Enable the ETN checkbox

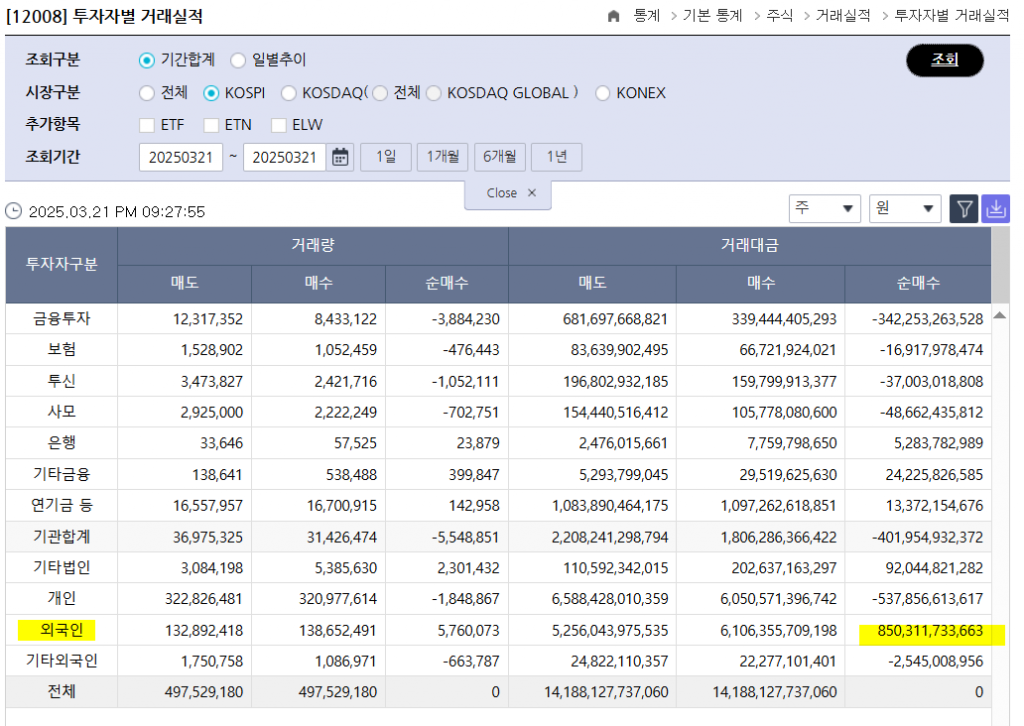tap(211, 125)
